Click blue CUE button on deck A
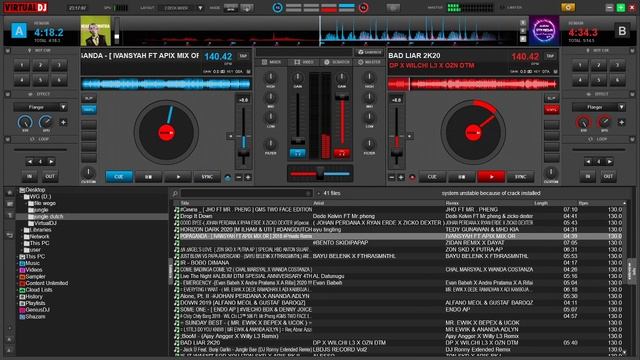This screenshot has height=360, width=640. pyautogui.click(x=119, y=177)
